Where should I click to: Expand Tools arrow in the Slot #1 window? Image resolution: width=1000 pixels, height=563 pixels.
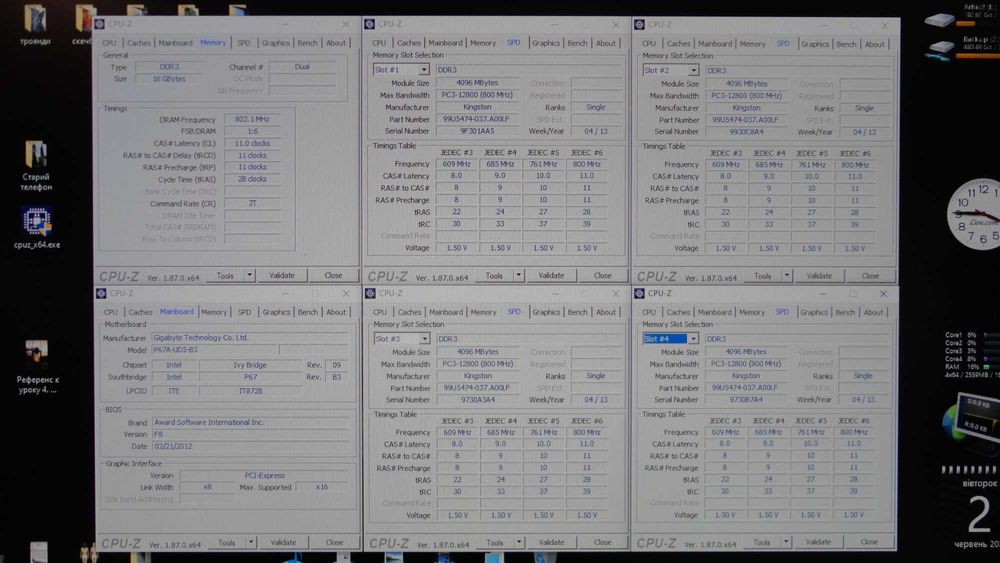(x=518, y=275)
